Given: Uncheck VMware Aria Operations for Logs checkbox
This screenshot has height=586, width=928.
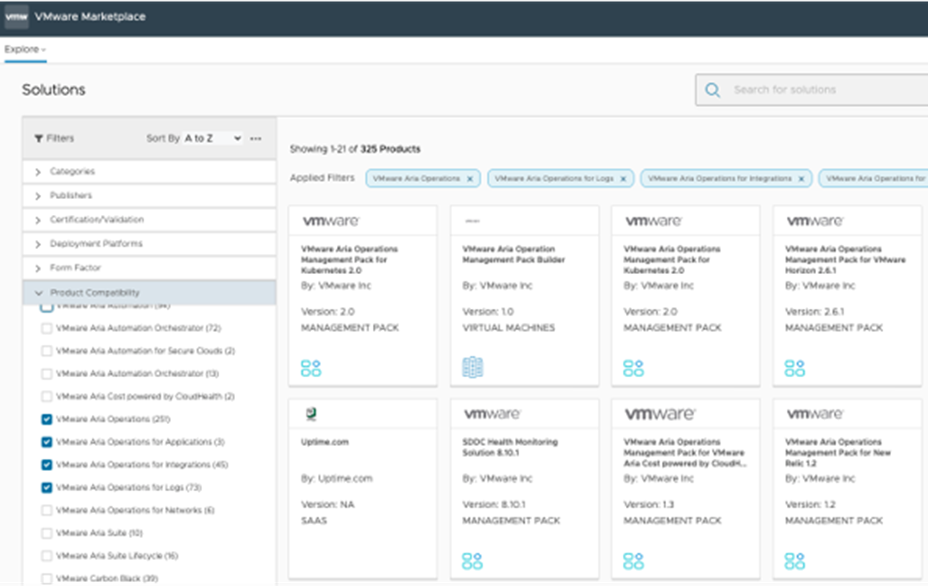Looking at the screenshot, I should coord(47,488).
